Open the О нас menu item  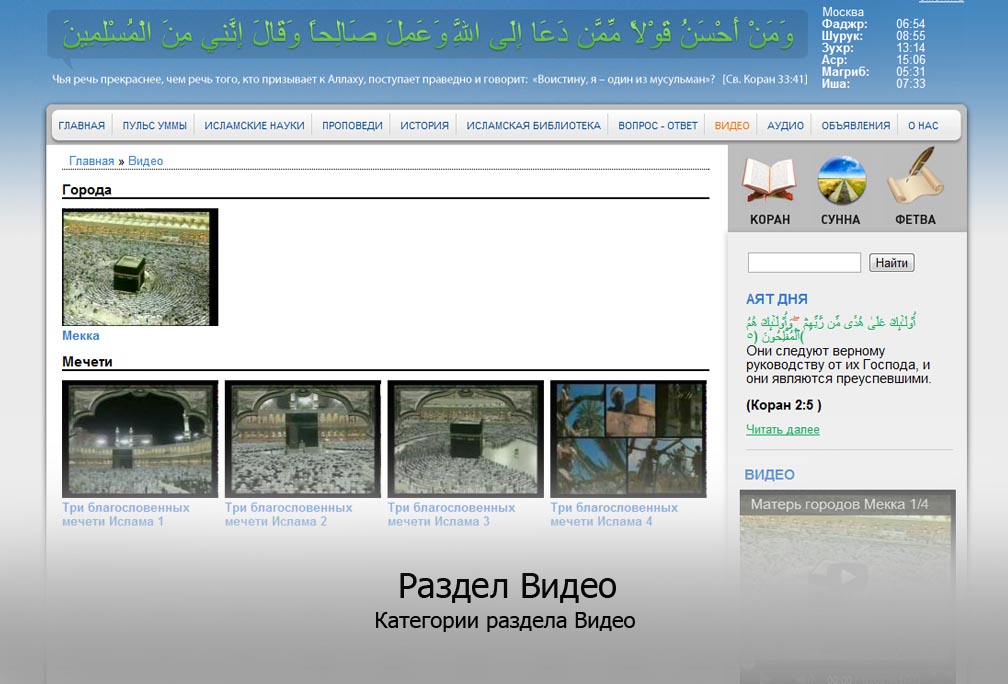pos(923,125)
